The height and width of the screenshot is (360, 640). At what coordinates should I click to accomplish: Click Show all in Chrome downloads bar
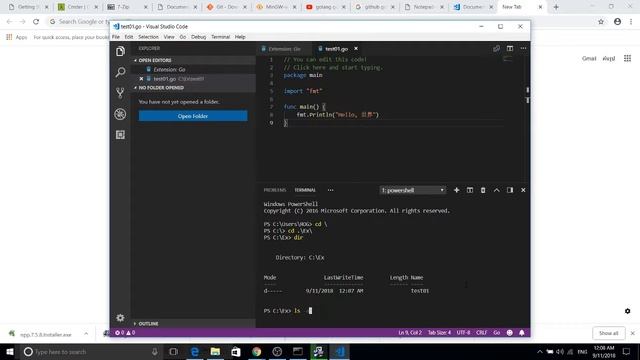[608, 333]
